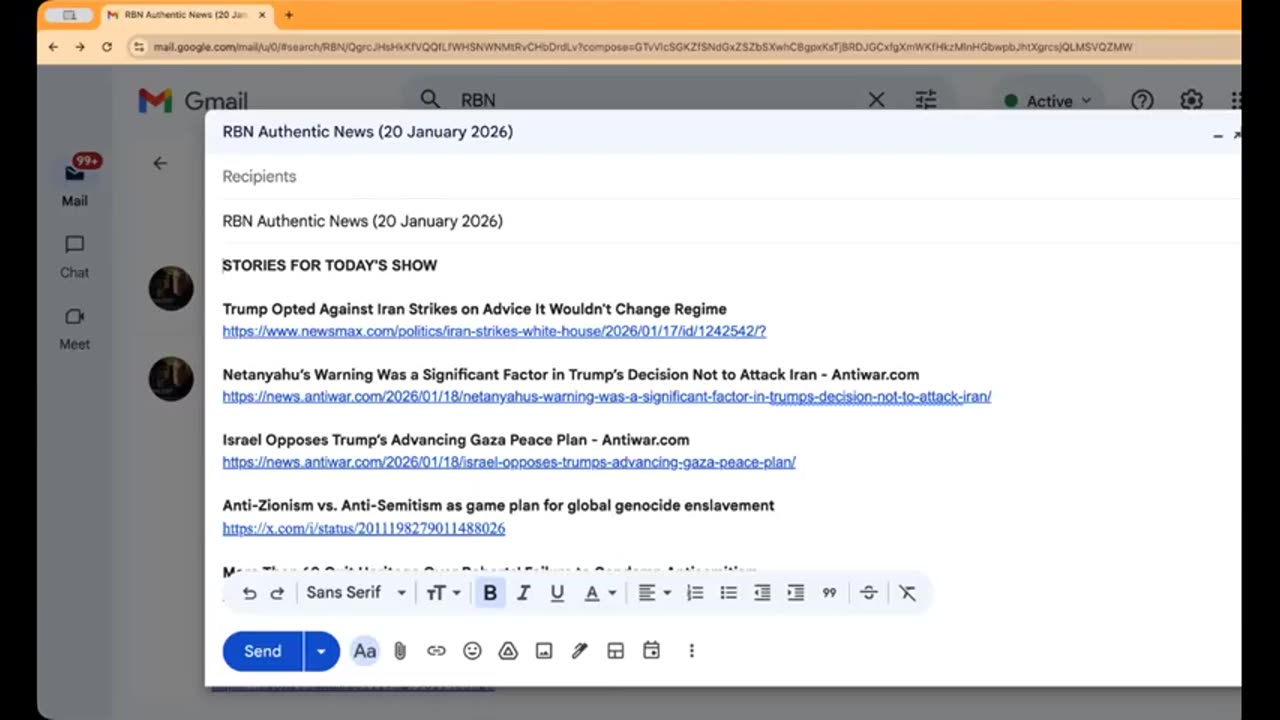Toggle formatting options (Aa) button
The width and height of the screenshot is (1280, 720).
[365, 651]
